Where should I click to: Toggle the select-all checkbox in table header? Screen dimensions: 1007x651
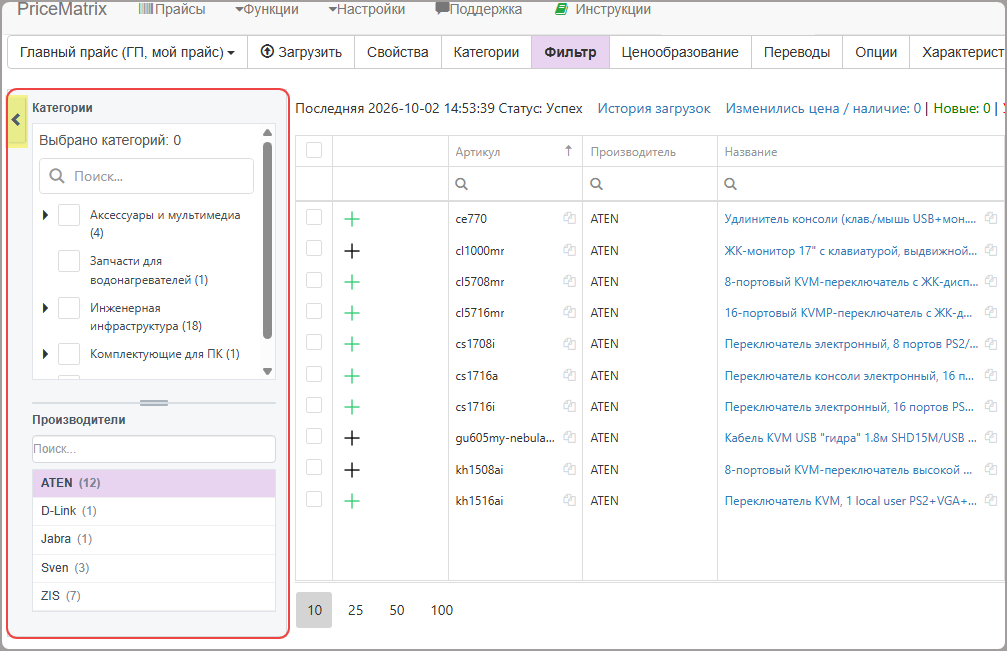[x=314, y=150]
